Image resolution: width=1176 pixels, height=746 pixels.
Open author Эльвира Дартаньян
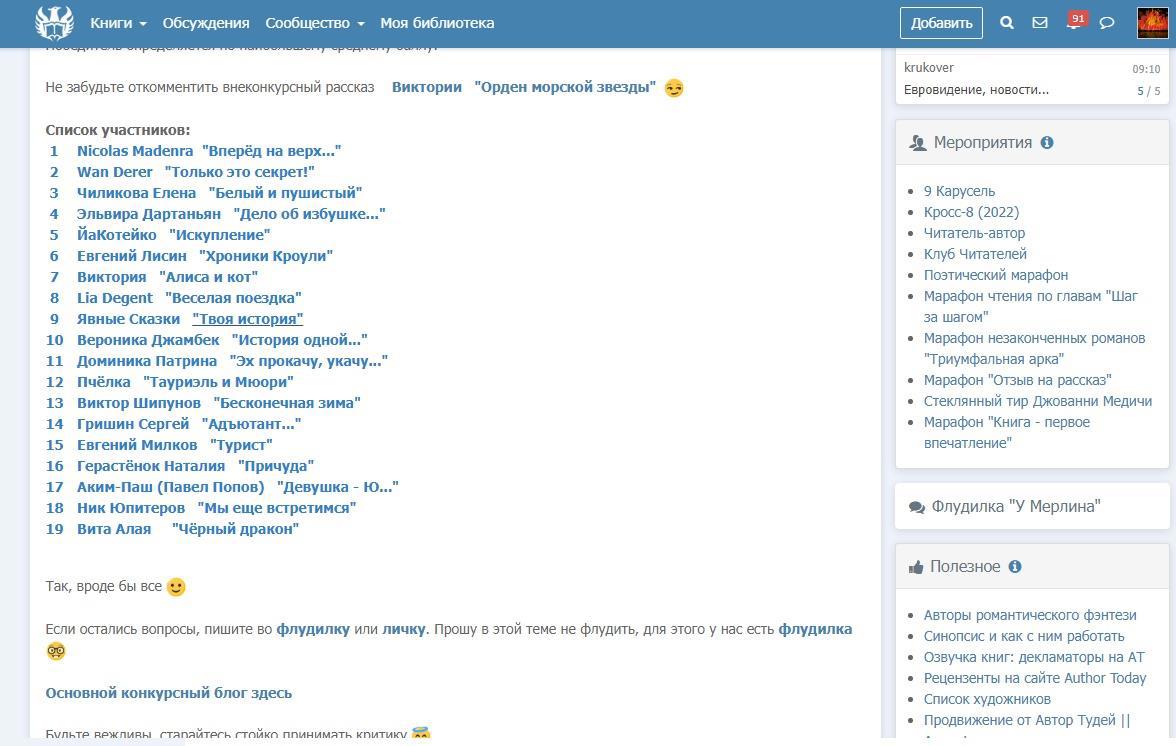point(148,214)
